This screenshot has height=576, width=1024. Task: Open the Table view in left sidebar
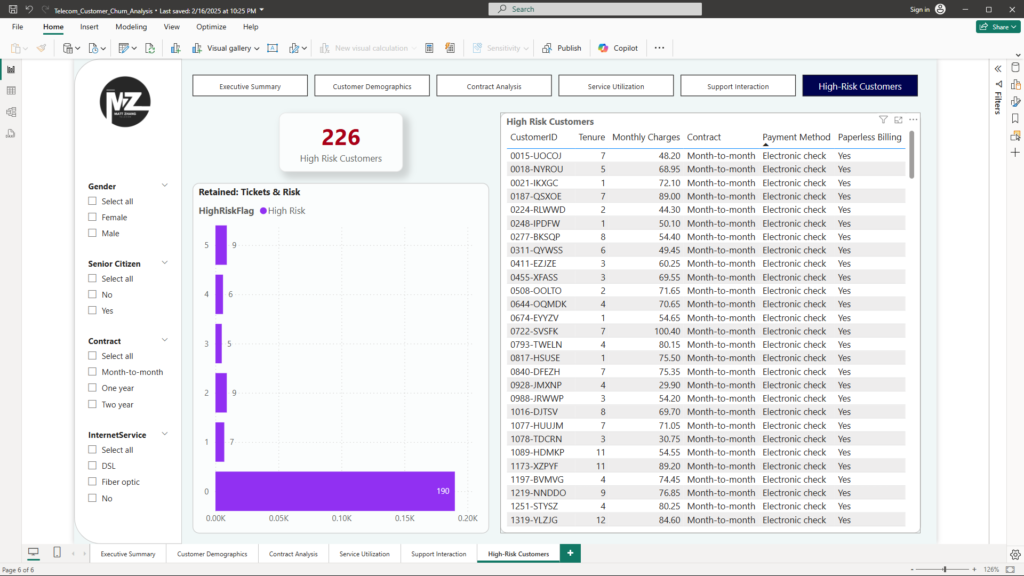11,90
